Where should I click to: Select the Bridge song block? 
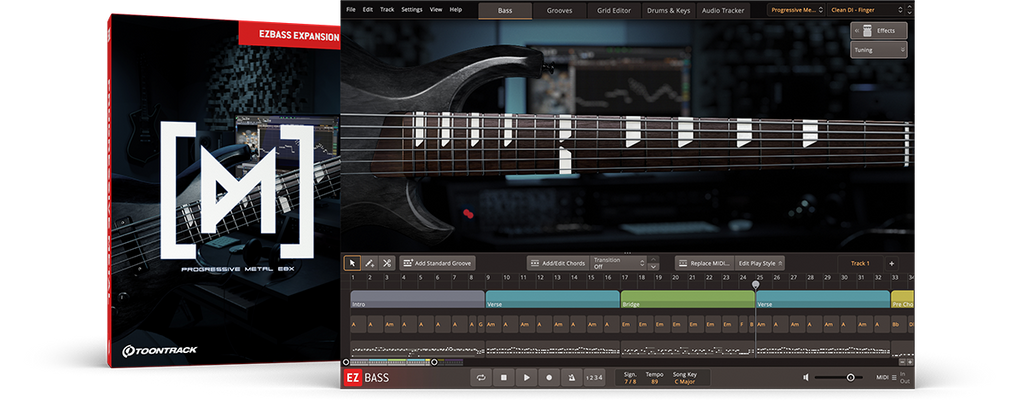click(x=688, y=299)
